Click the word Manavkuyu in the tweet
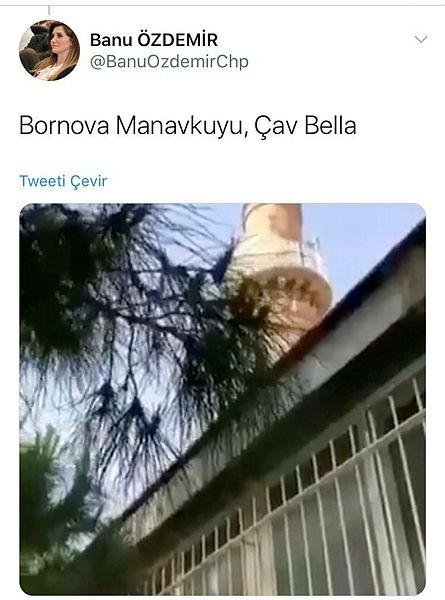 pyautogui.click(x=179, y=126)
